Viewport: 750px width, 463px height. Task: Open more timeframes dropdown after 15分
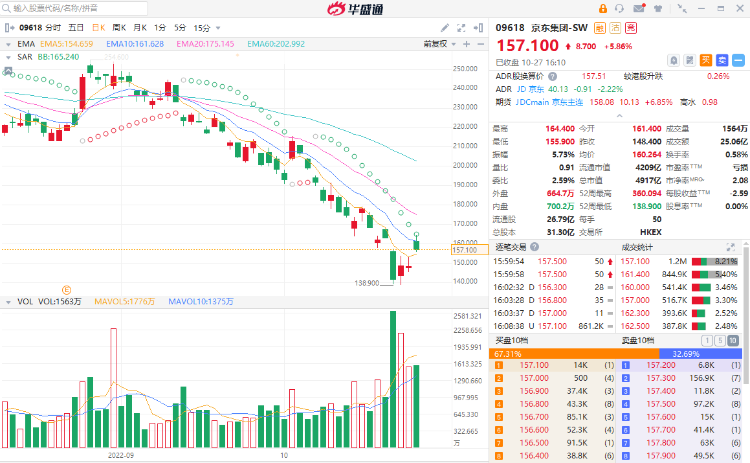click(x=218, y=28)
